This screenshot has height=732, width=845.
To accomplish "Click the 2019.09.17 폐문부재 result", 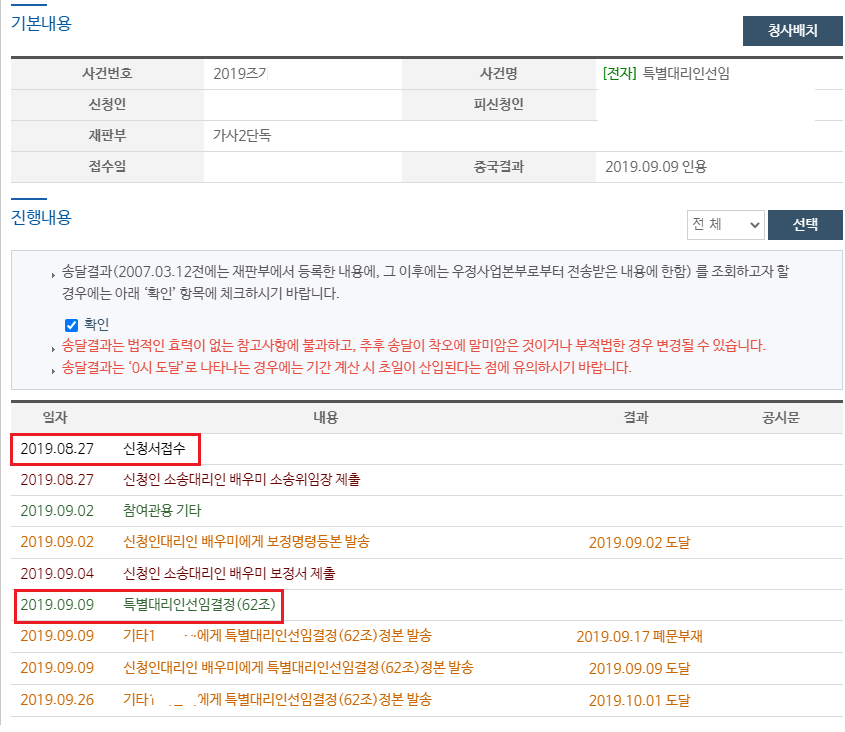I will [639, 636].
